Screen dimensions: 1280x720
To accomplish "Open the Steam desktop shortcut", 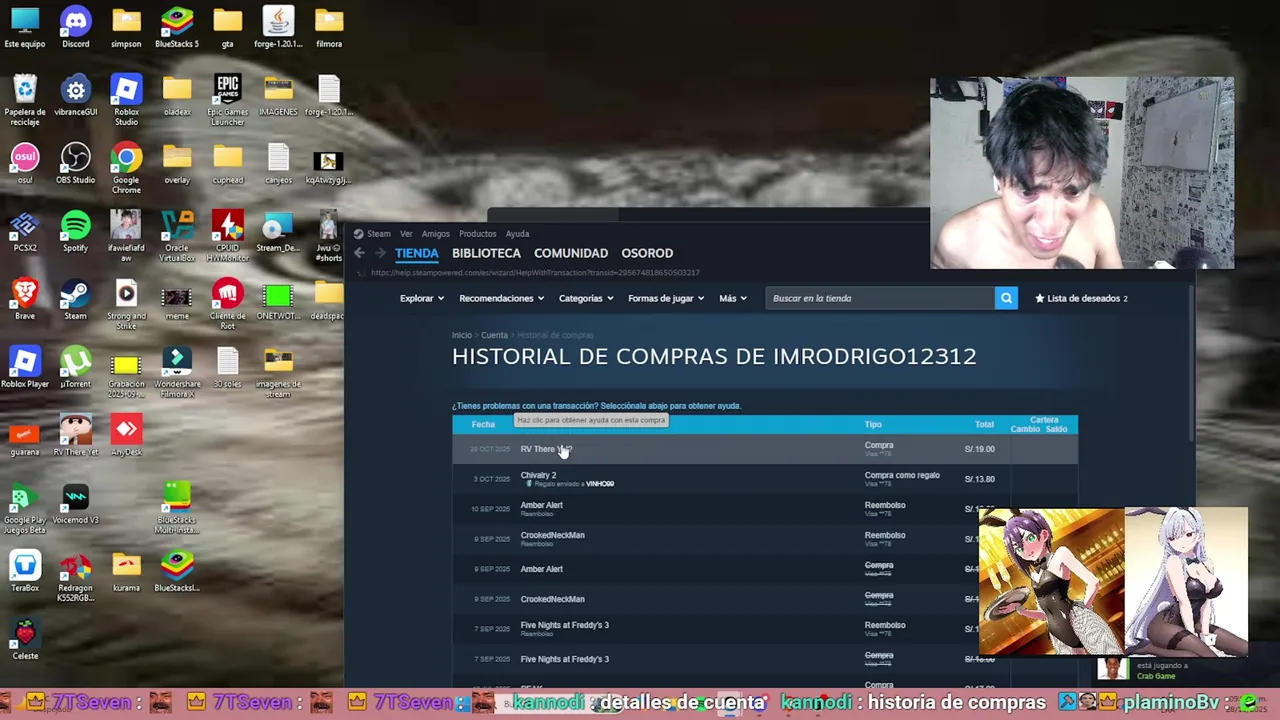I will (75, 299).
